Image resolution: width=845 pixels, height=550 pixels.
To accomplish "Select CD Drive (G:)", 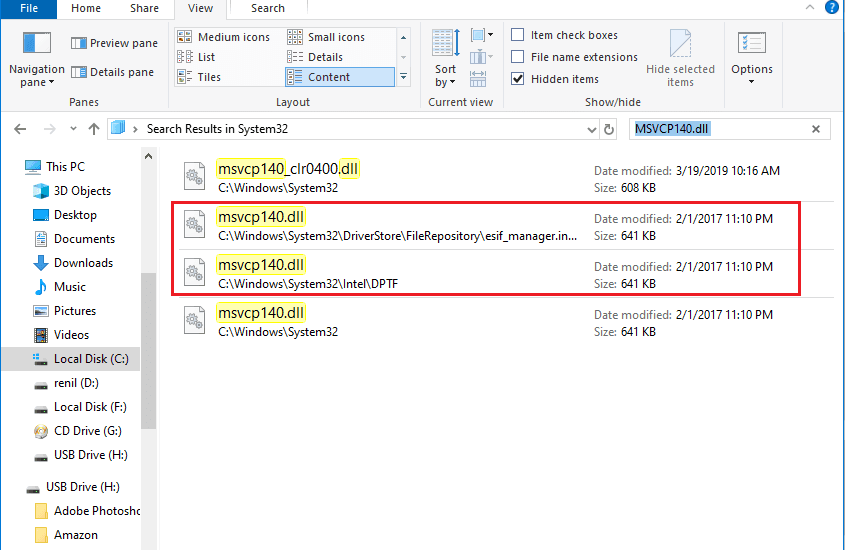I will tap(77, 431).
